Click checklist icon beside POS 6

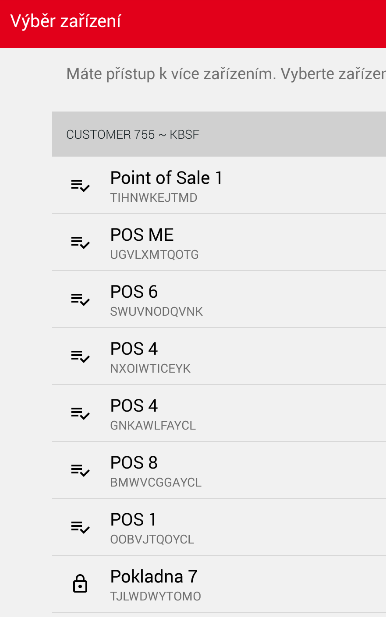pyautogui.click(x=80, y=299)
